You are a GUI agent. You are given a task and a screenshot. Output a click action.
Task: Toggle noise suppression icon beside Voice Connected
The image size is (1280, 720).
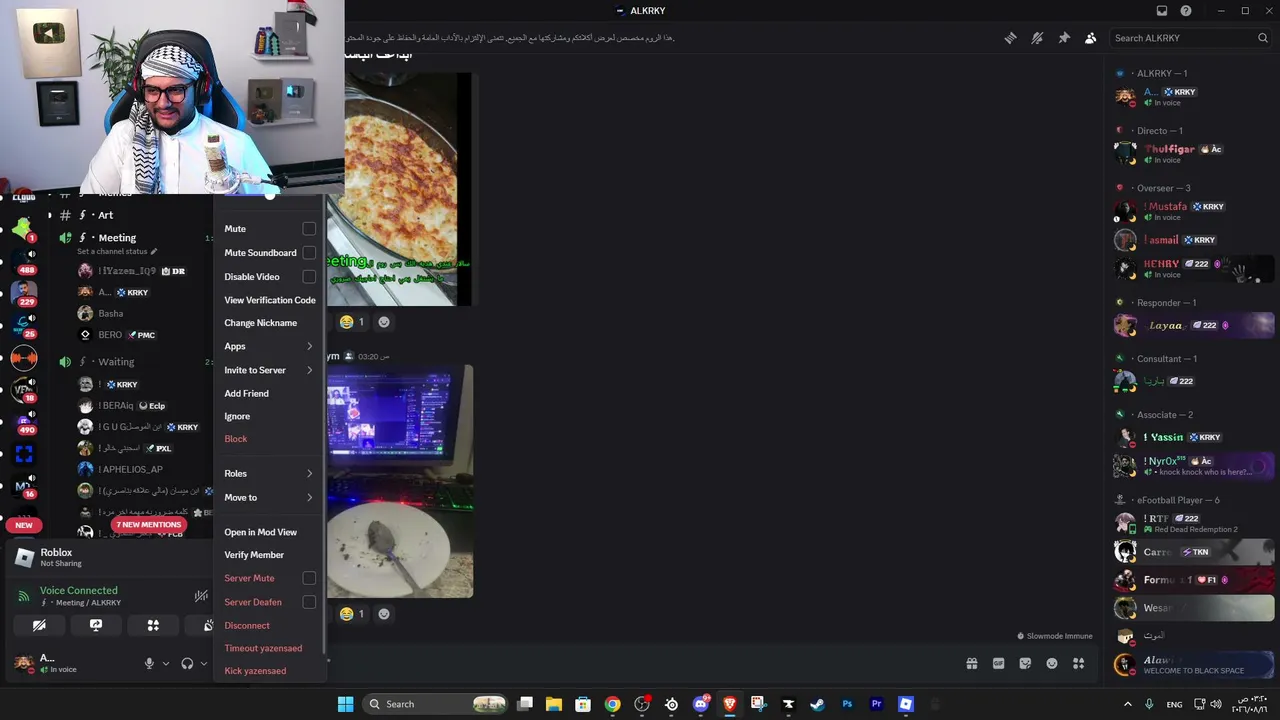coord(201,596)
